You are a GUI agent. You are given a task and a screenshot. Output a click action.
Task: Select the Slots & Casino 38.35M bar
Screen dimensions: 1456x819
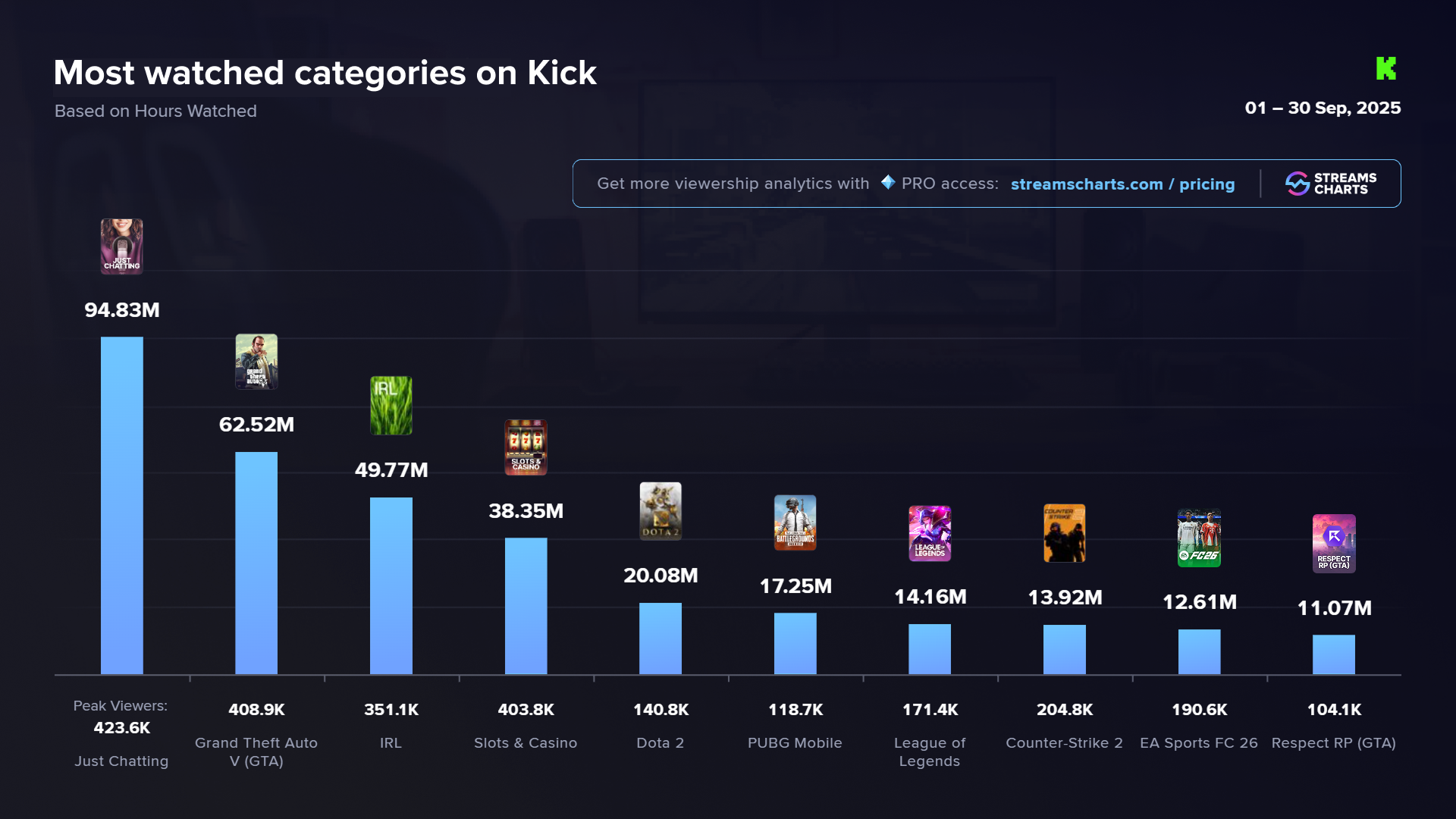click(x=526, y=606)
